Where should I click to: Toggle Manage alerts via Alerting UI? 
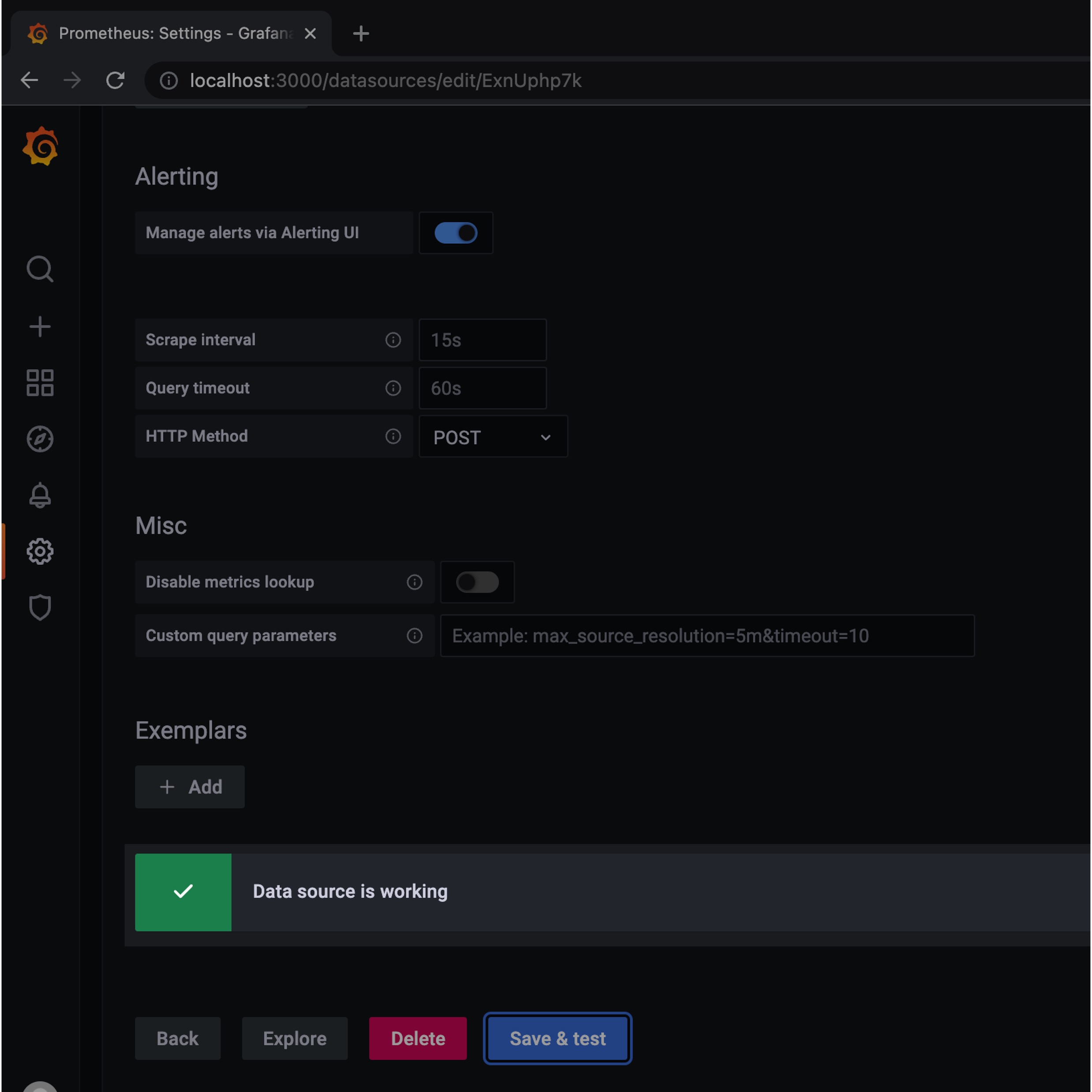[456, 233]
